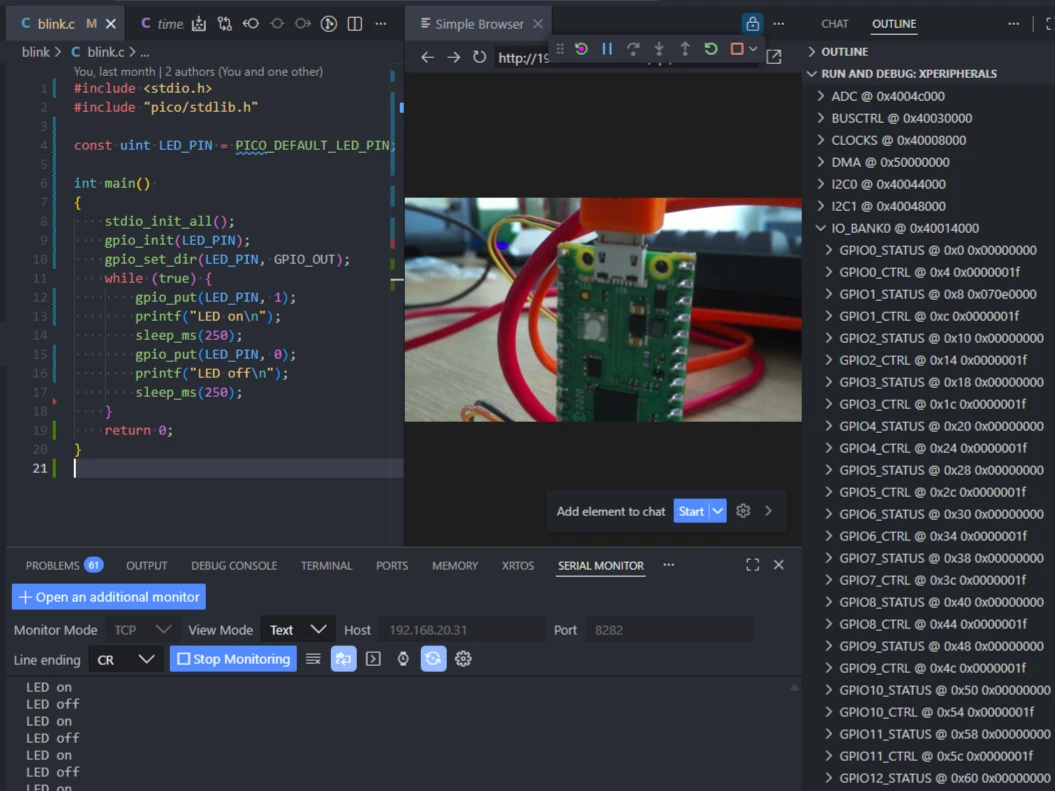The image size is (1055, 791).
Task: Toggle terminal mode icon in serial monitor
Action: pos(373,659)
